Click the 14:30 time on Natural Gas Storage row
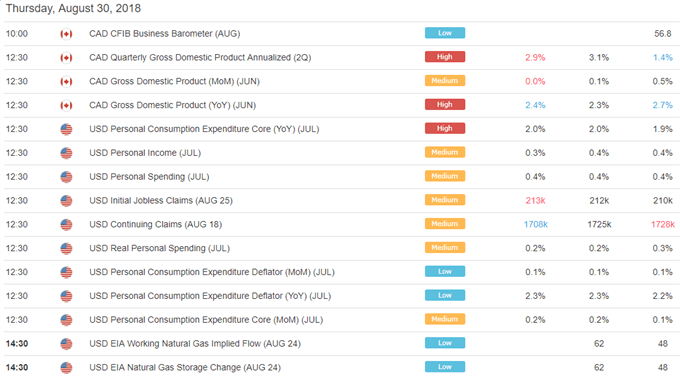This screenshot has height=379, width=680. (x=17, y=368)
